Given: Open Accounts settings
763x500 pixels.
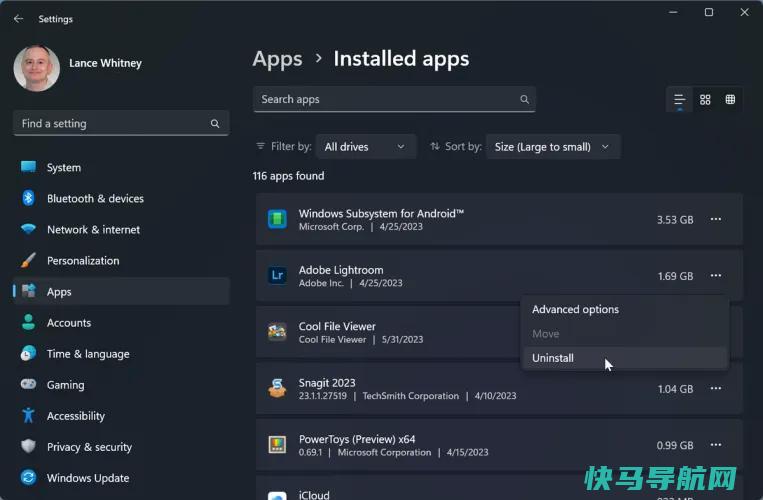Looking at the screenshot, I should point(121,322).
